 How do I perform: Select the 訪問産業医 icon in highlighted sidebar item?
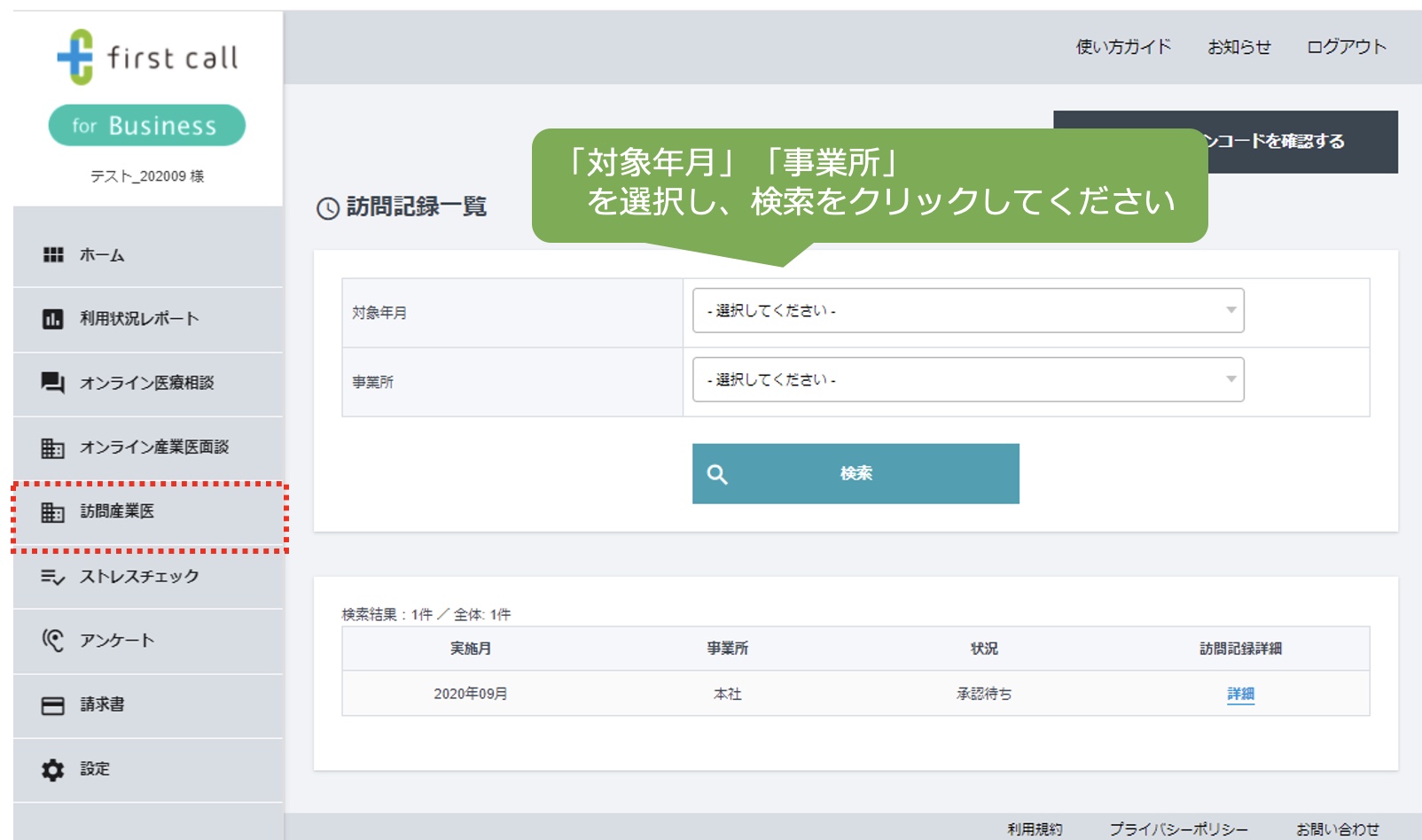[53, 512]
